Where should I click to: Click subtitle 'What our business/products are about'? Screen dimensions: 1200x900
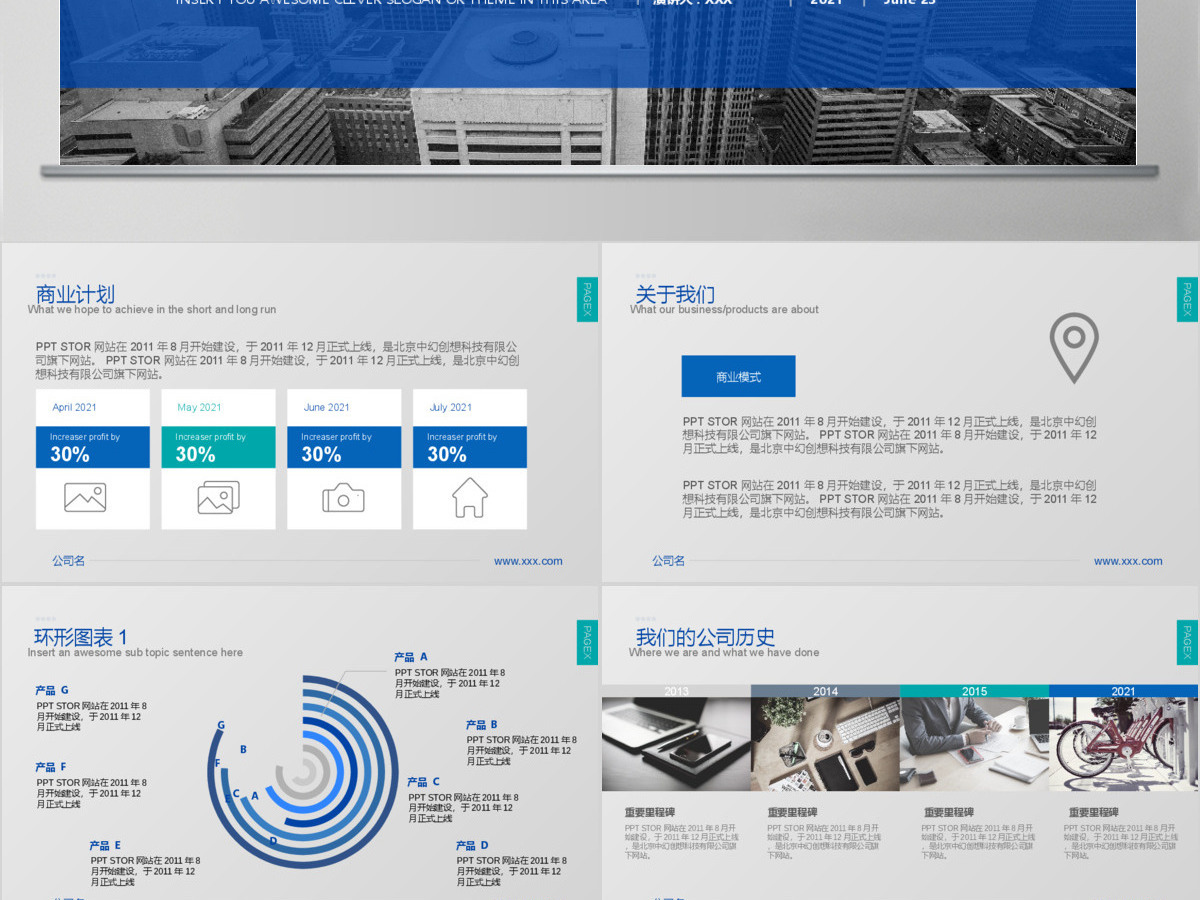[x=724, y=310]
